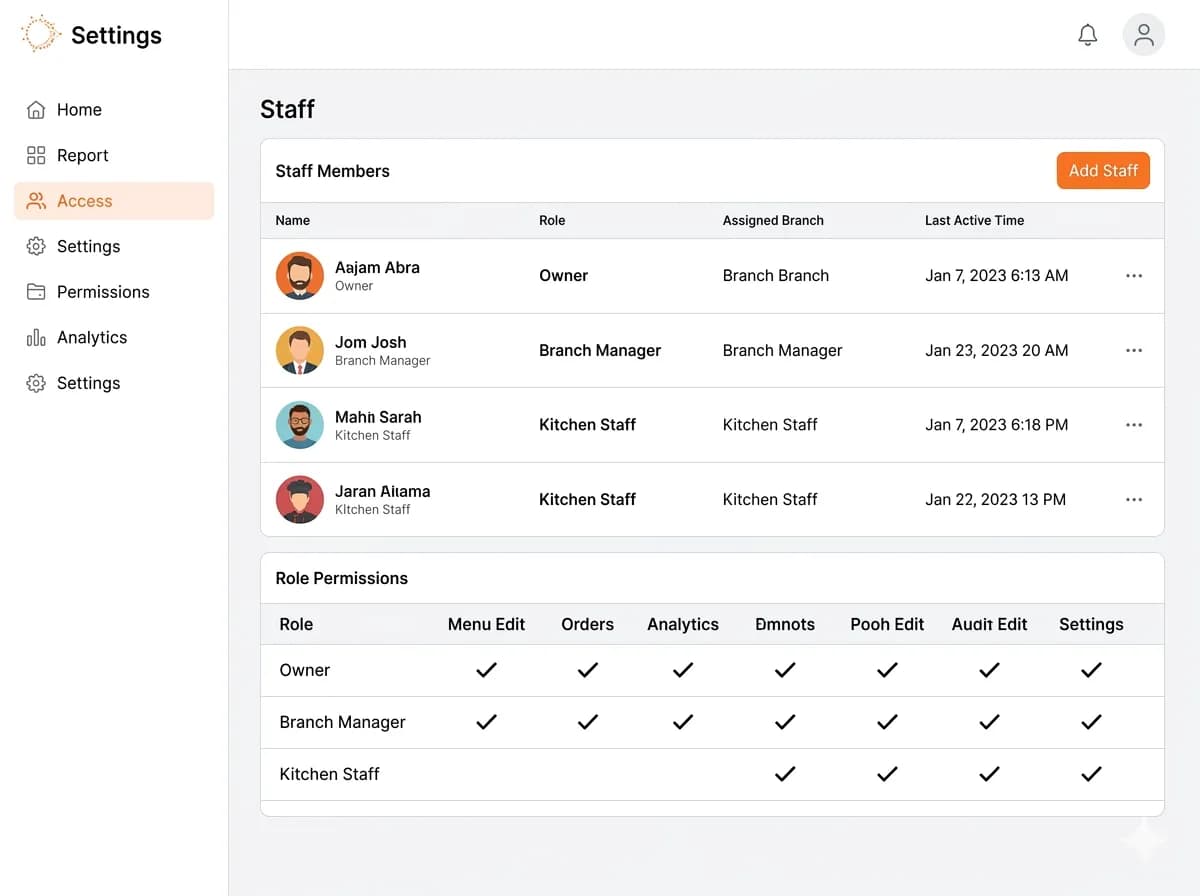The height and width of the screenshot is (896, 1200).
Task: Toggle Kitchen Staff's Settings checkmark
Action: 1091,774
